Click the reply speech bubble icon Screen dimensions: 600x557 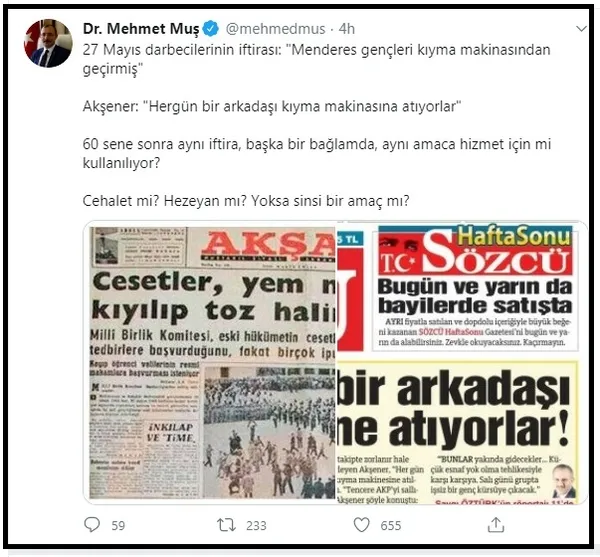pyautogui.click(x=92, y=524)
